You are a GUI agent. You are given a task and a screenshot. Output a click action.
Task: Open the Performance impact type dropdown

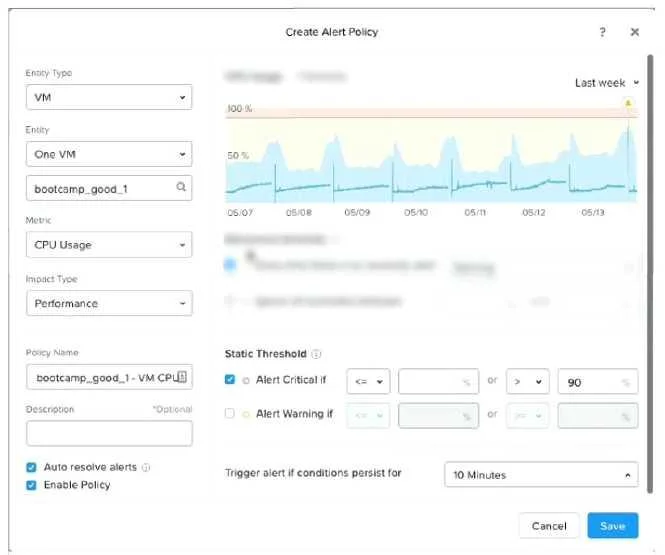[109, 303]
